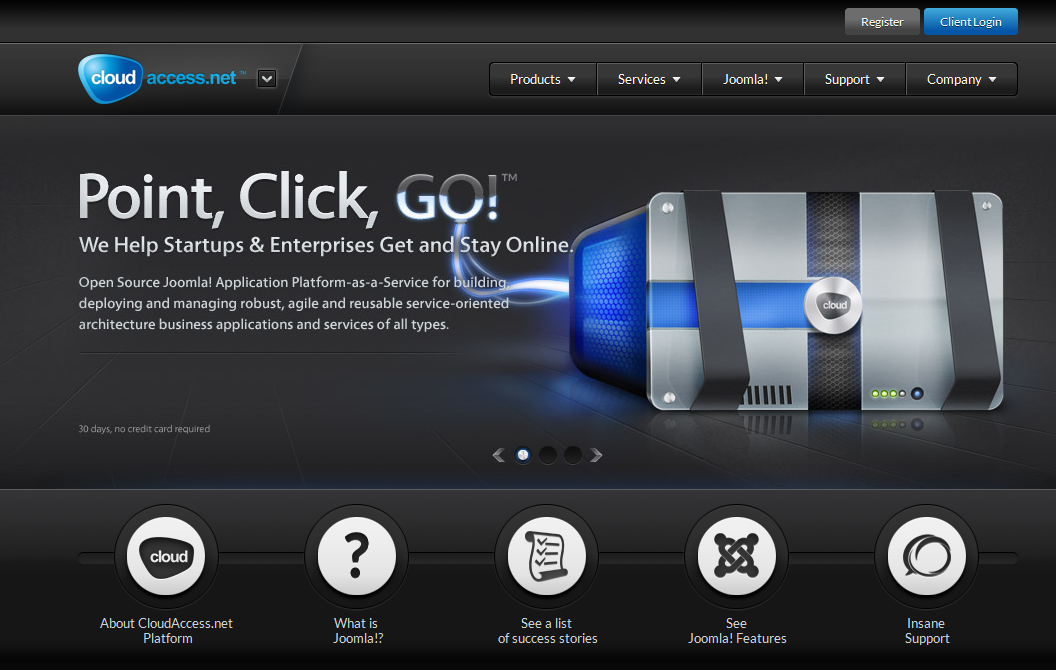Open the Joomla! menu

(x=752, y=79)
